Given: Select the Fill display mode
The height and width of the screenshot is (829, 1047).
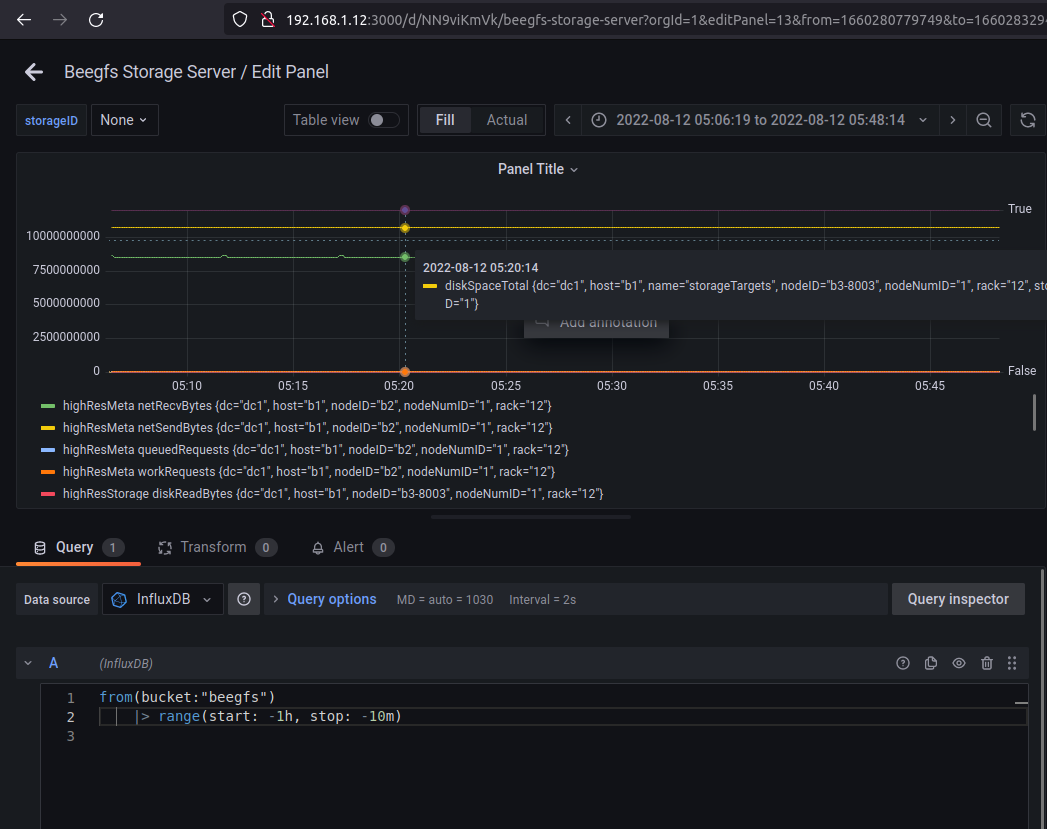Looking at the screenshot, I should 445,120.
